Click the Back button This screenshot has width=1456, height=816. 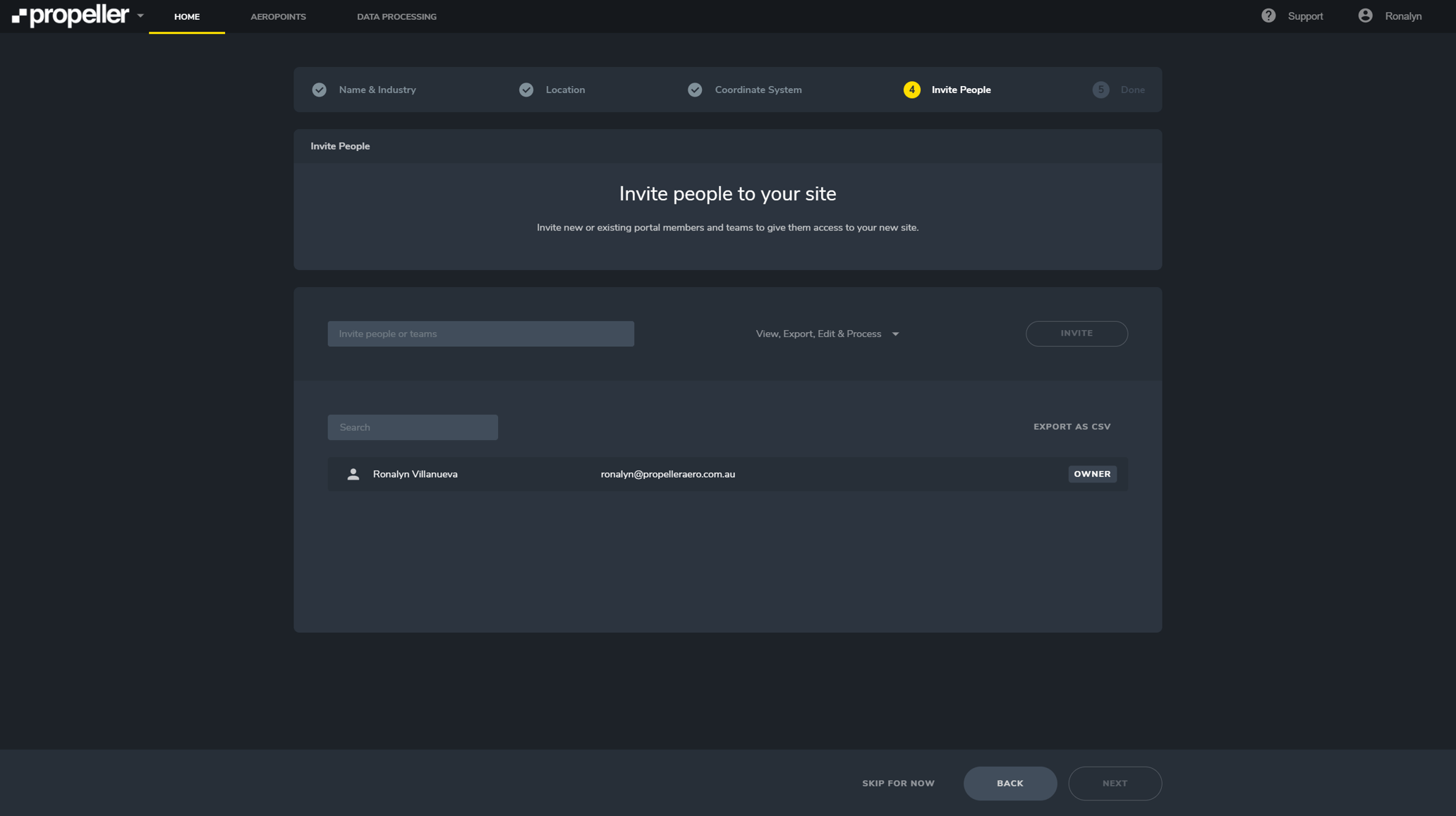[x=1009, y=784]
